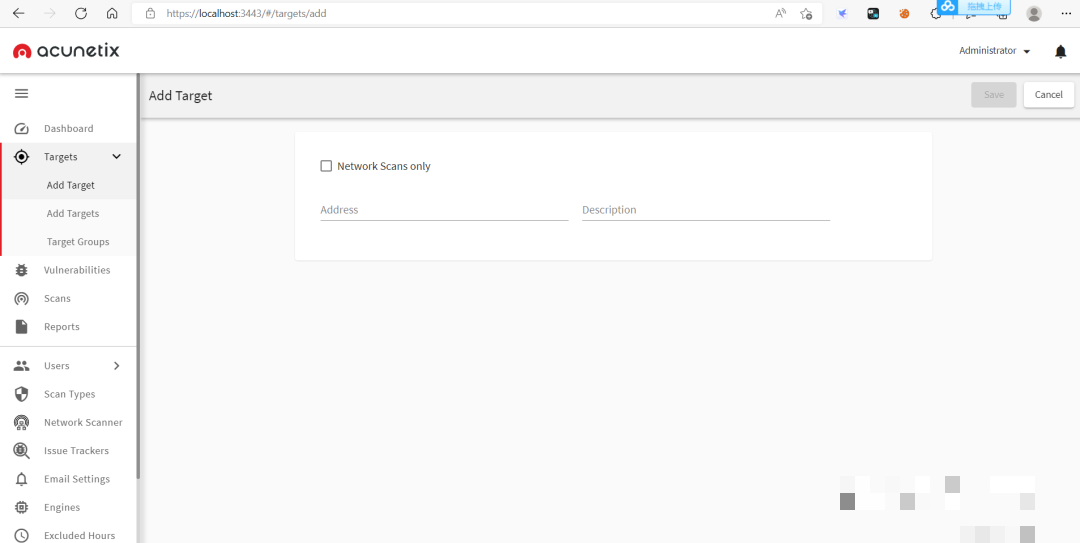1080x543 pixels.
Task: Click the Cancel button
Action: [1048, 95]
